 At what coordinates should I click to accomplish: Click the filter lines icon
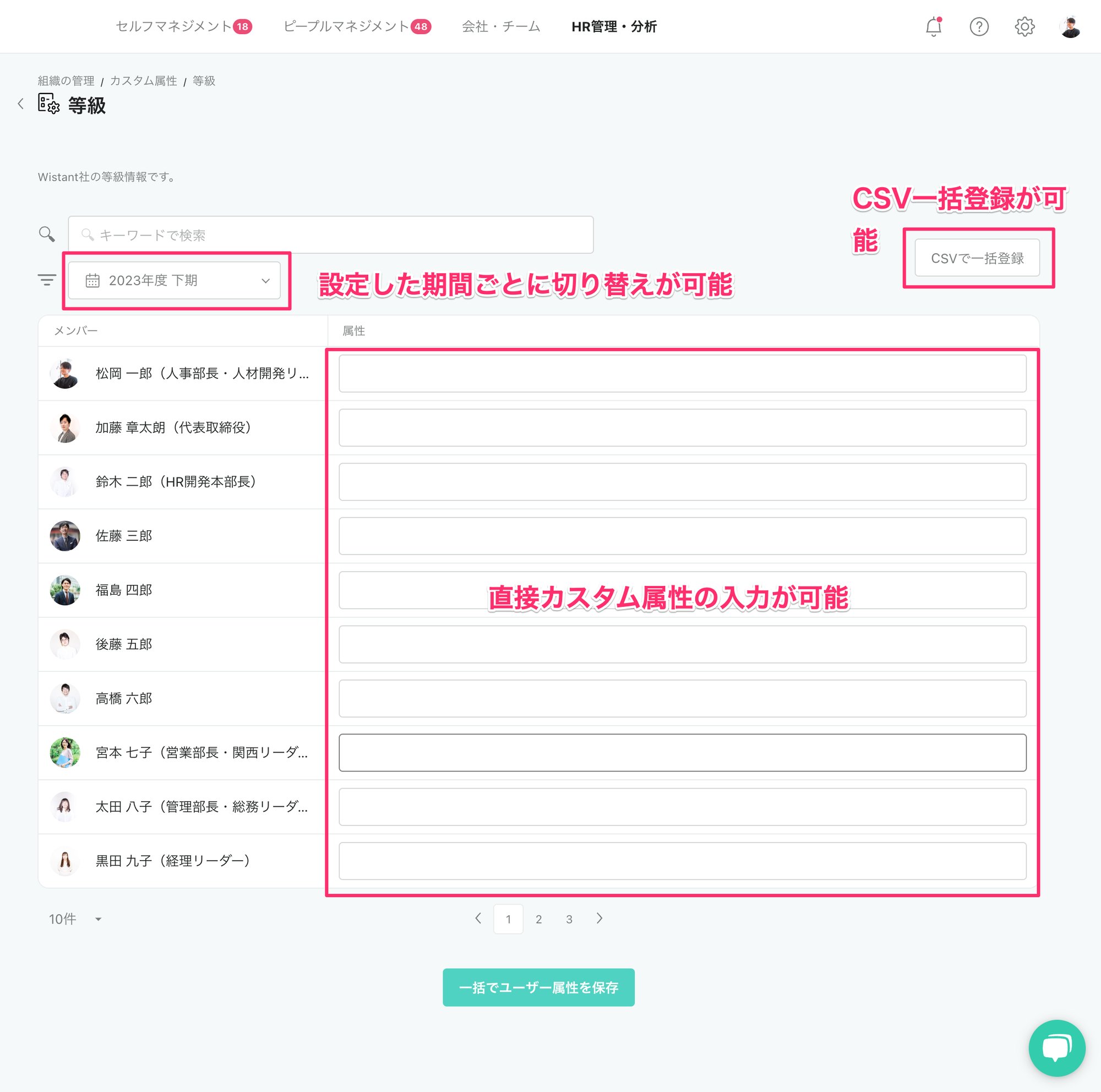pyautogui.click(x=47, y=280)
